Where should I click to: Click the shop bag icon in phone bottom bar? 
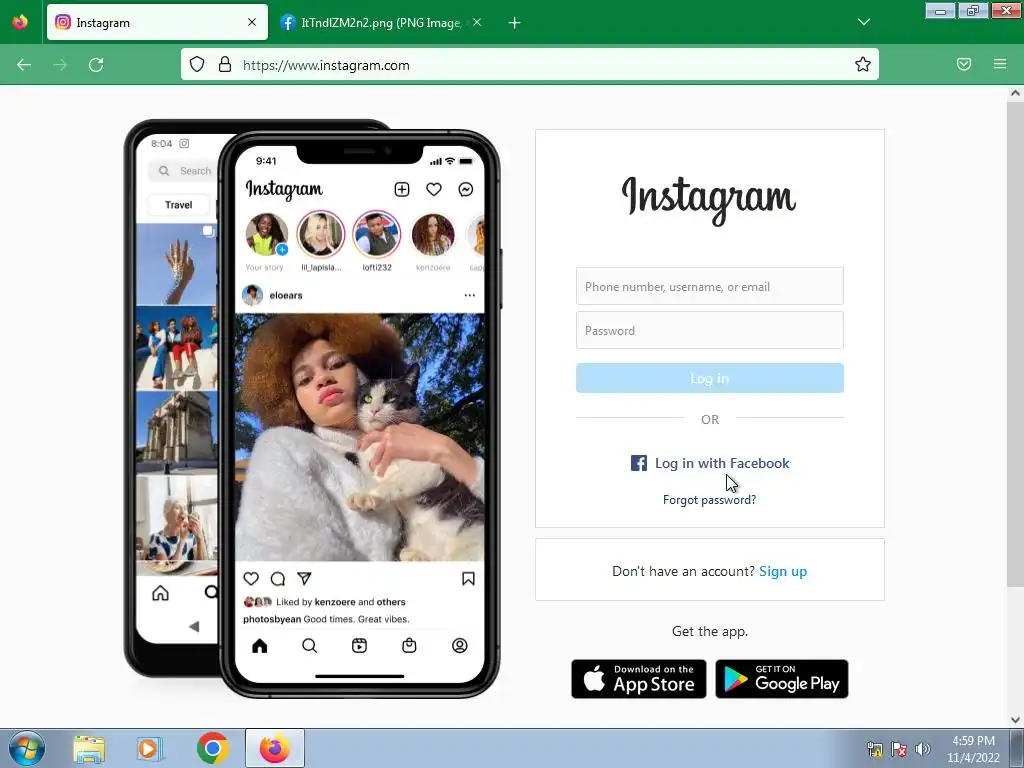pos(409,646)
